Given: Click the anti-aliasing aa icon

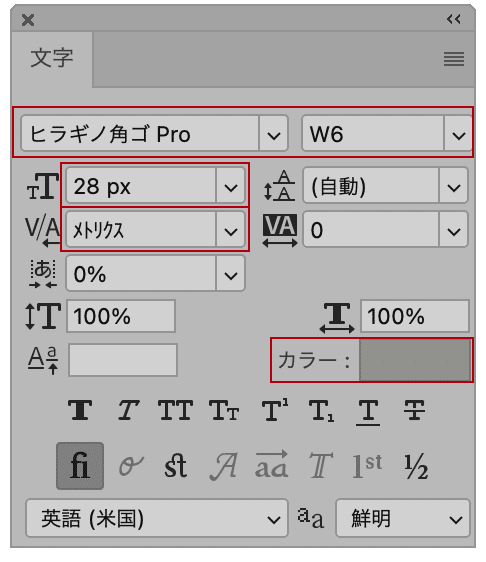Looking at the screenshot, I should [310, 518].
